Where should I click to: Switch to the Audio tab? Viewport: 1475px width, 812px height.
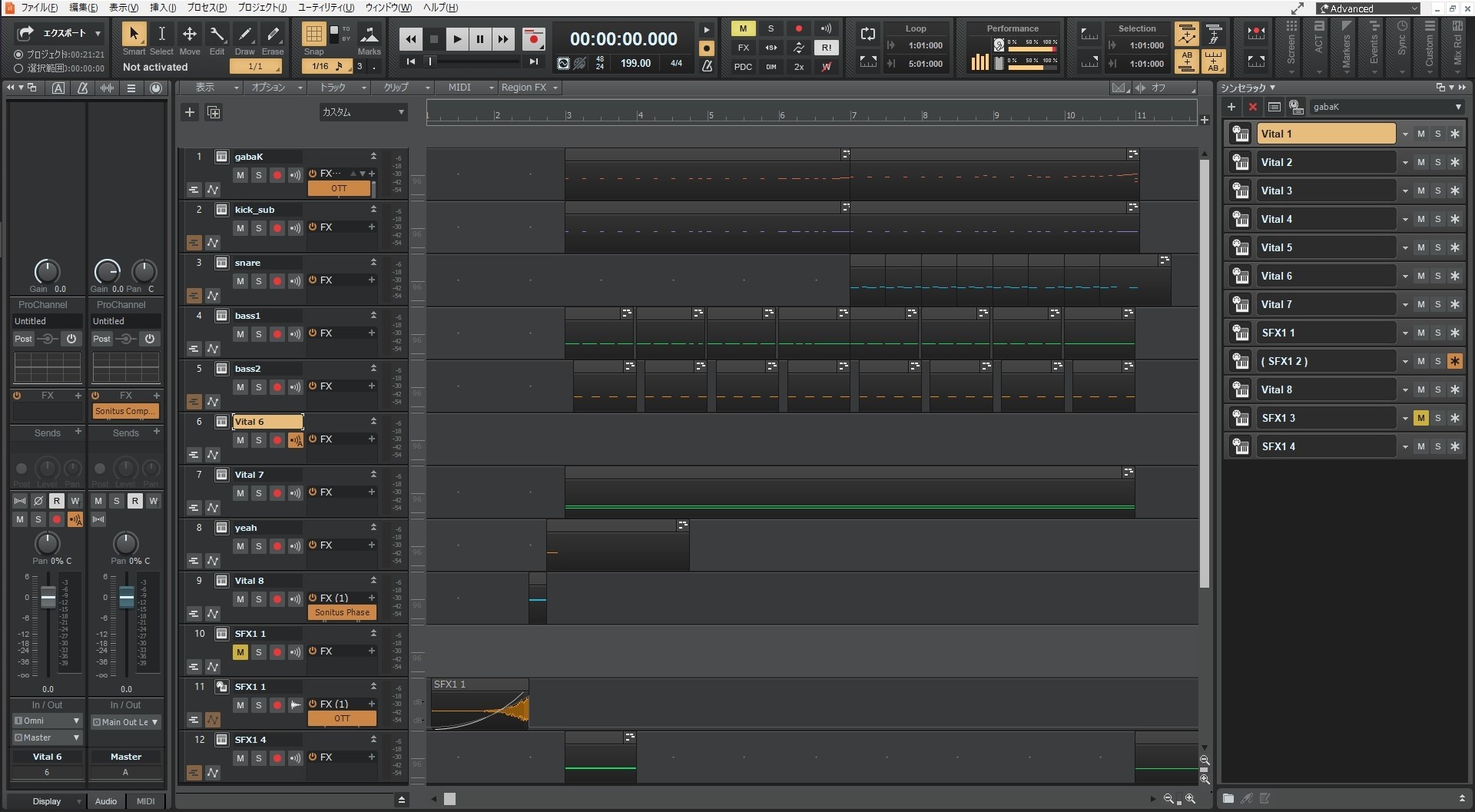pos(106,801)
